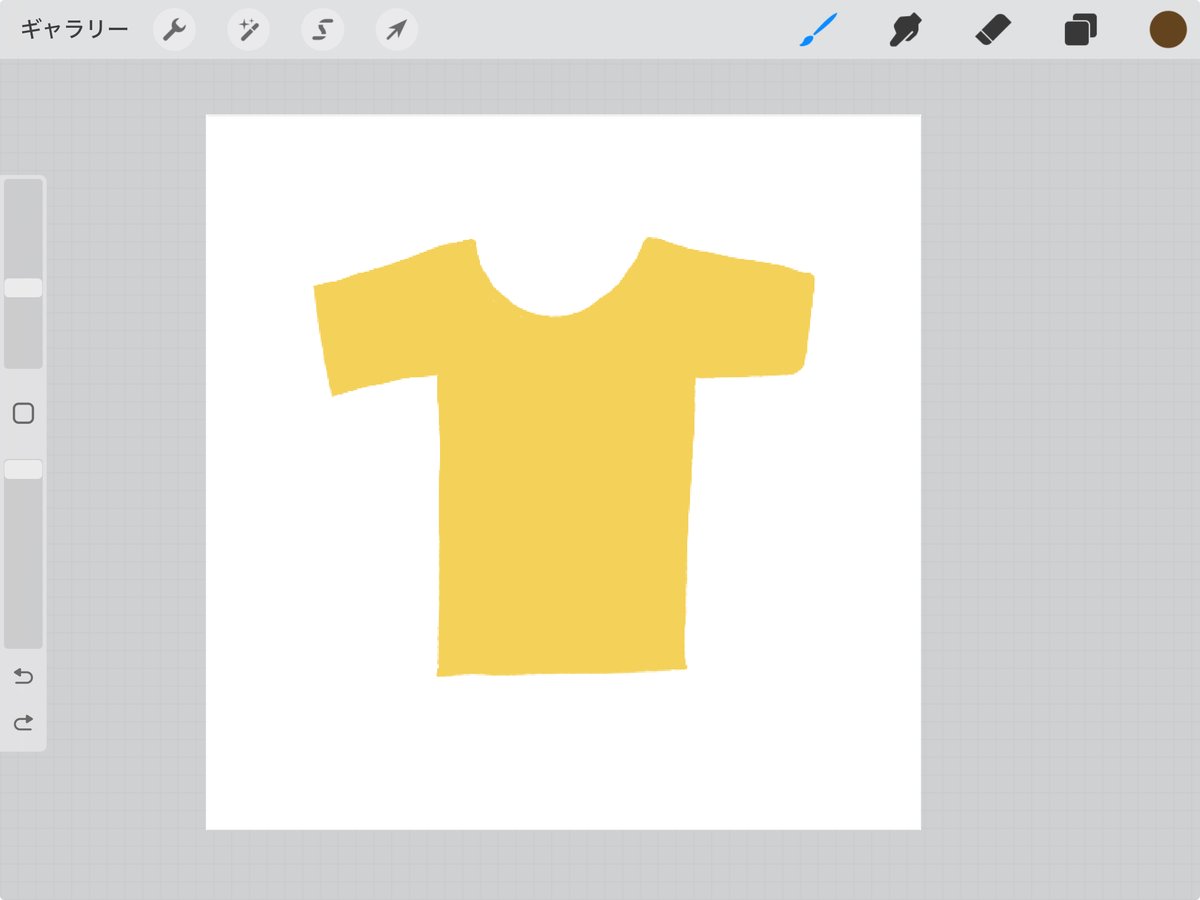Open the Layers panel
The height and width of the screenshot is (900, 1200).
[x=1080, y=30]
